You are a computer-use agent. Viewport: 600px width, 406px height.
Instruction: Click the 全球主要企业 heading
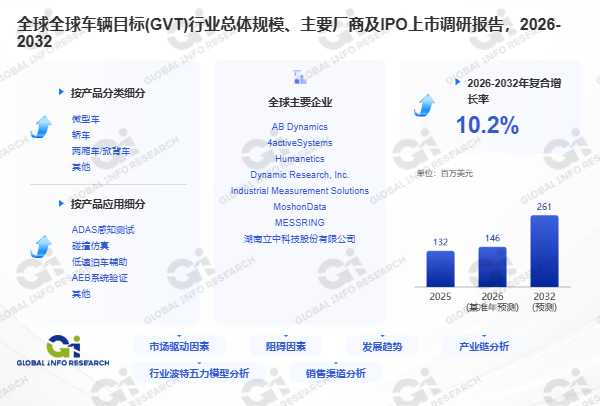coord(300,102)
